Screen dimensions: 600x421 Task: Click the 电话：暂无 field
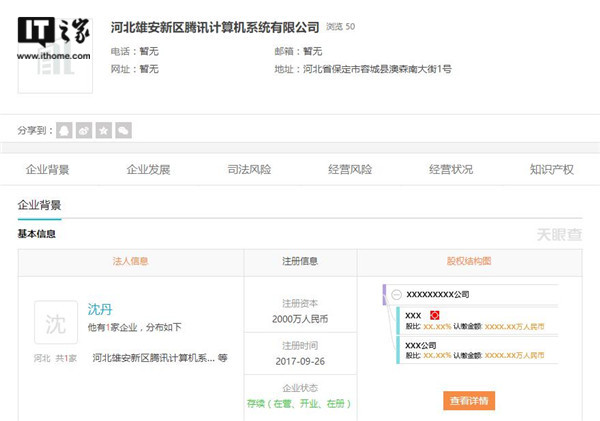coord(135,51)
